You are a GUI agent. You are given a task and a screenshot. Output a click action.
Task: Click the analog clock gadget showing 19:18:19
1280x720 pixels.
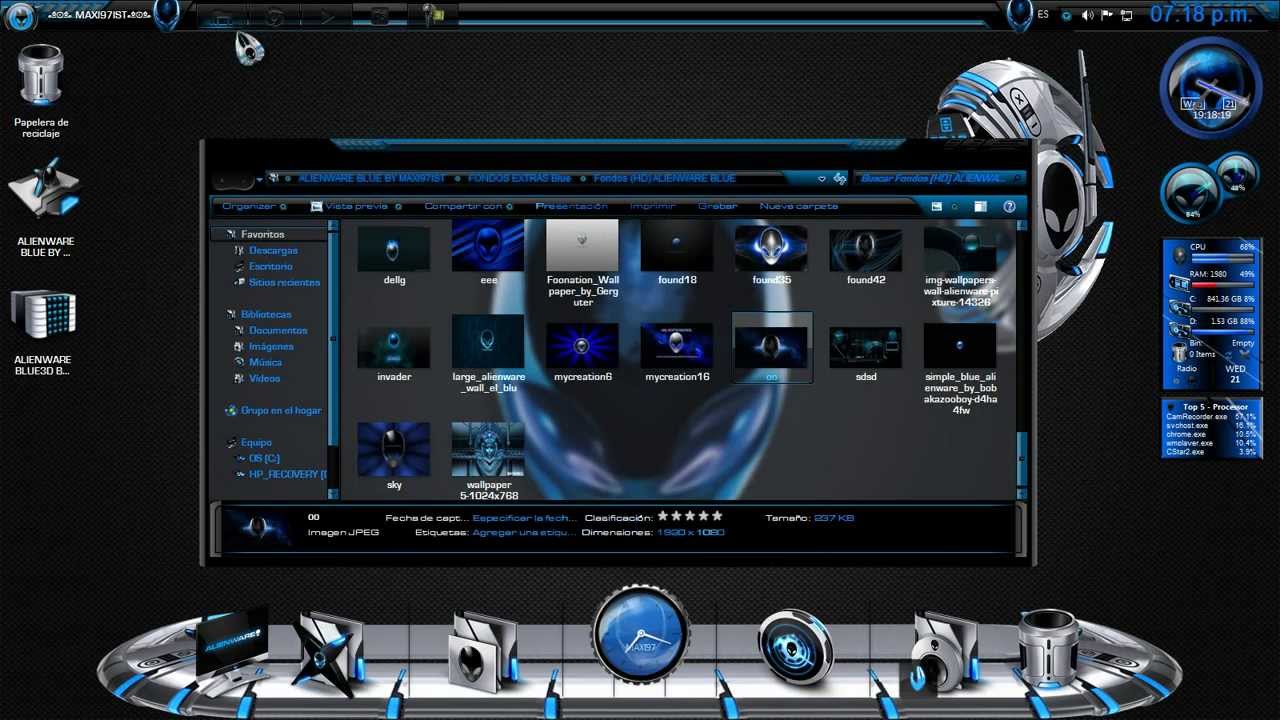(1211, 89)
